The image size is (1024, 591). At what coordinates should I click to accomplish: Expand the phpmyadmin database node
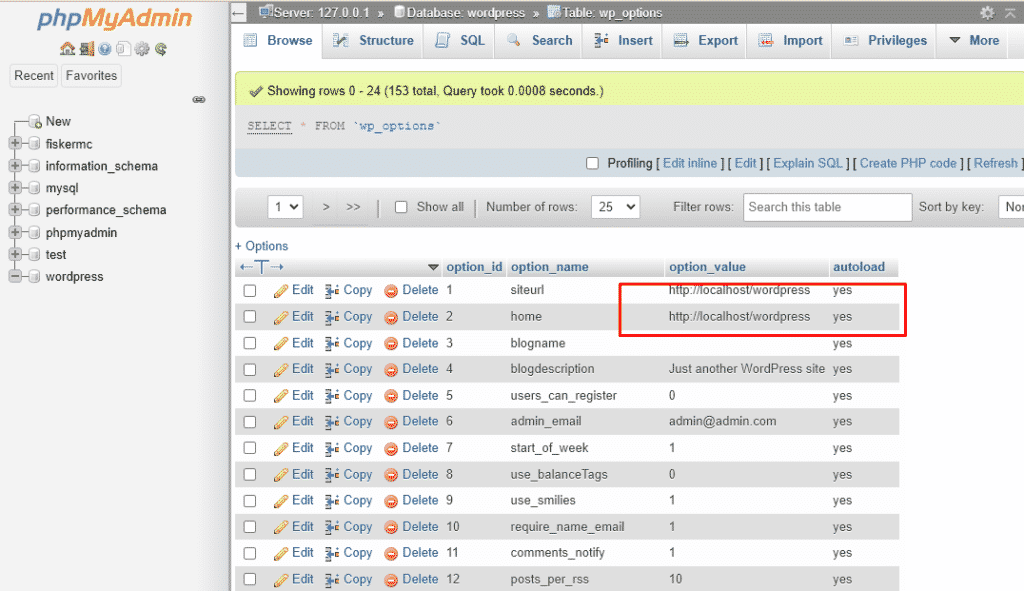pyautogui.click(x=14, y=232)
